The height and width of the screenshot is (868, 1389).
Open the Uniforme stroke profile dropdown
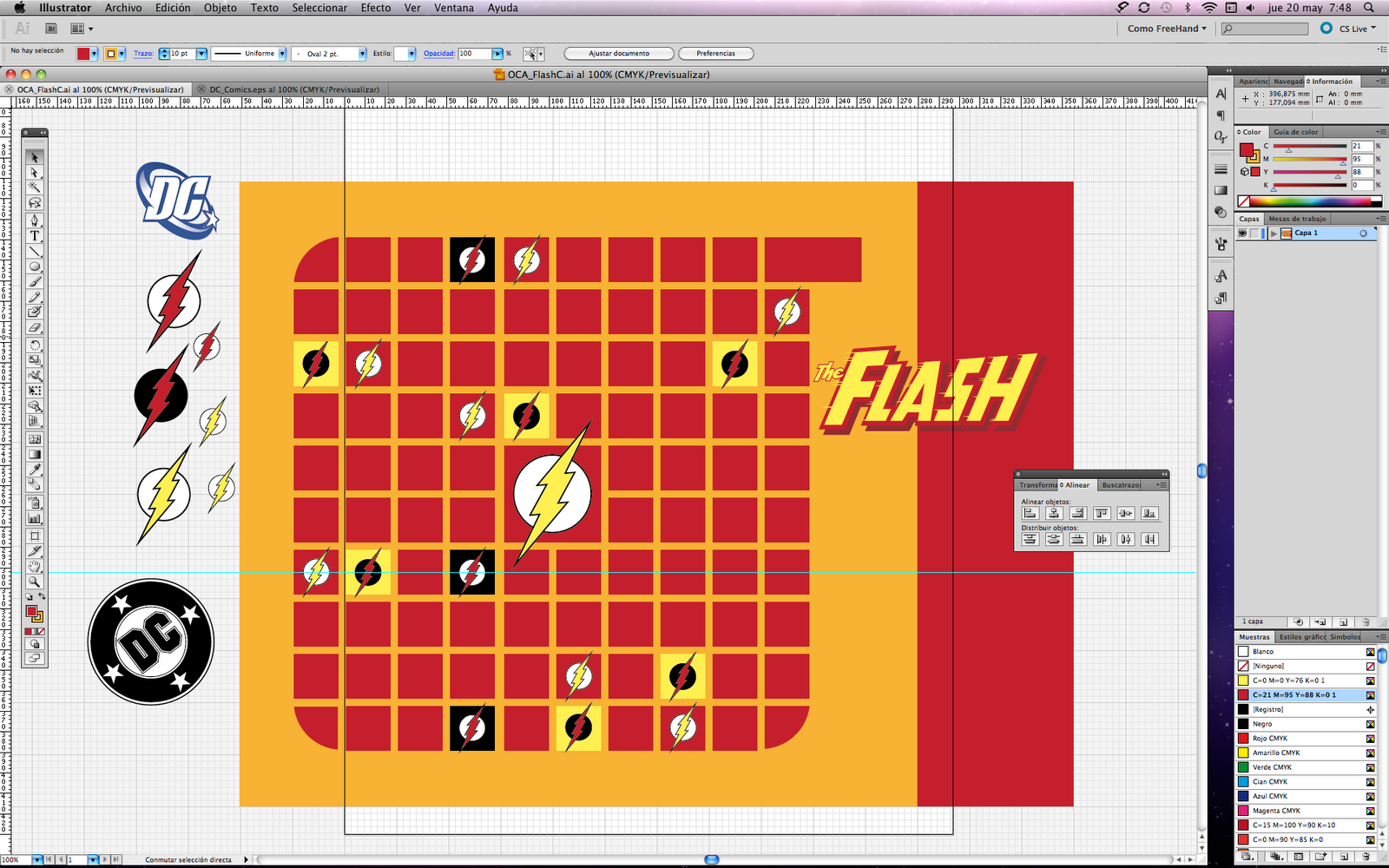(282, 54)
